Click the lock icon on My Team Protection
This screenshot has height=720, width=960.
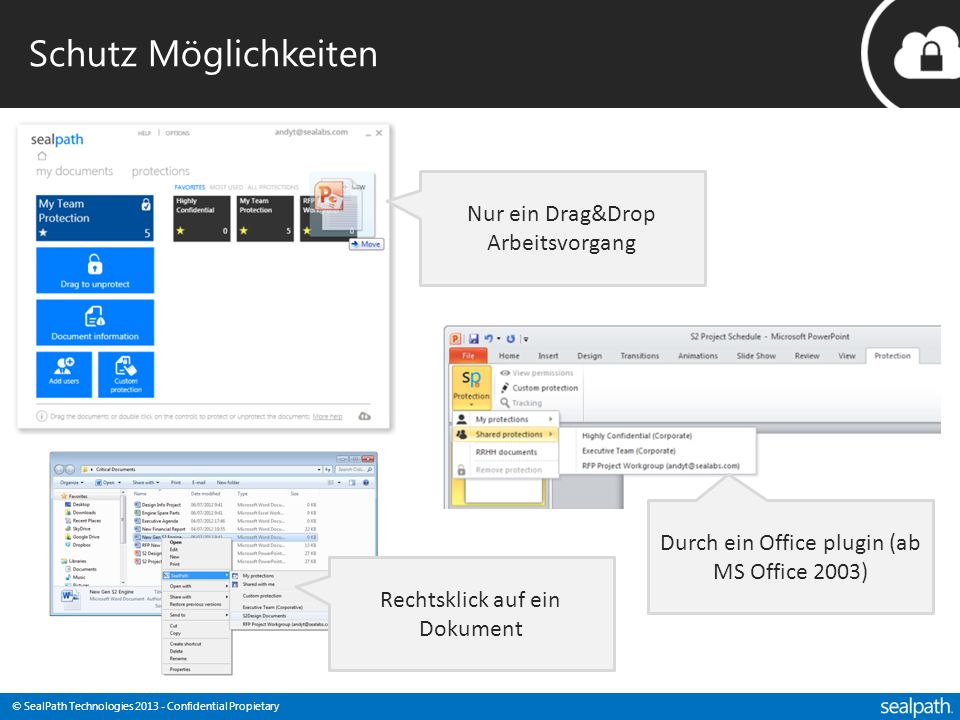(x=146, y=204)
